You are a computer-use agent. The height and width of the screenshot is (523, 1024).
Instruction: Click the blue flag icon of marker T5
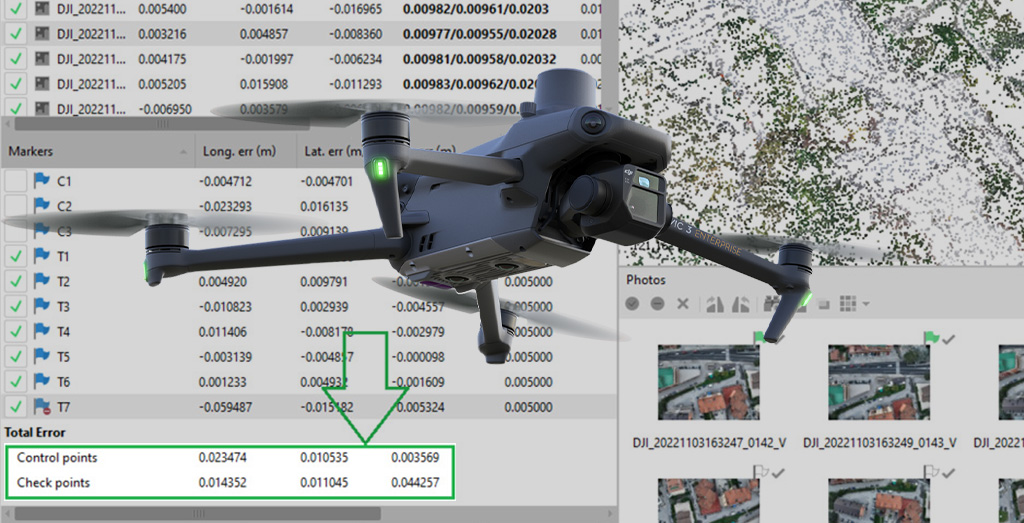(42, 357)
